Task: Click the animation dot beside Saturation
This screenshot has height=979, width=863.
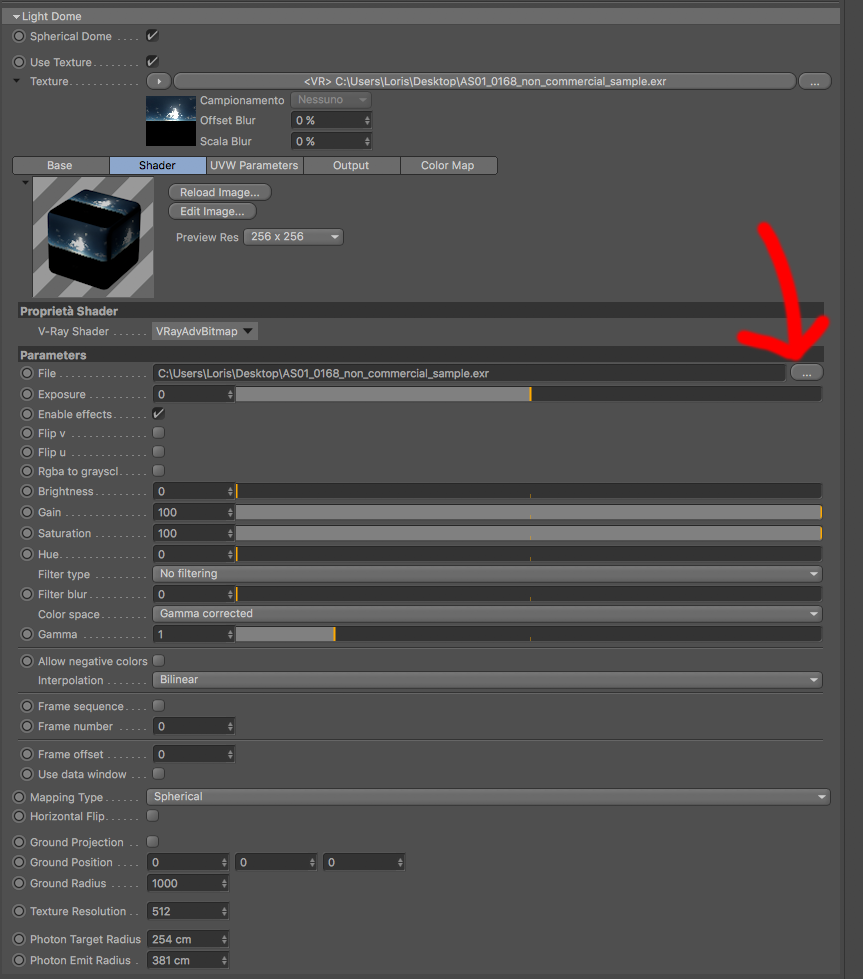Action: [x=27, y=533]
